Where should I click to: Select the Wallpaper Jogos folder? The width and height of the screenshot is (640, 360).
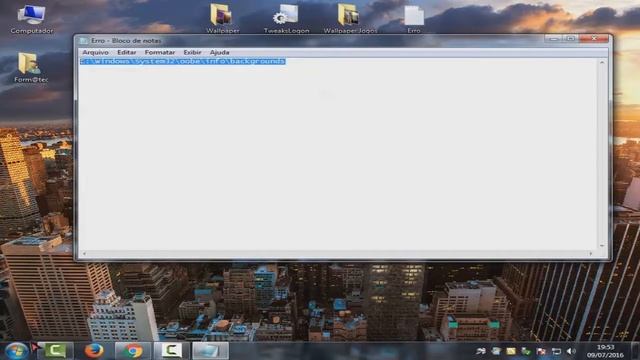[x=350, y=19]
